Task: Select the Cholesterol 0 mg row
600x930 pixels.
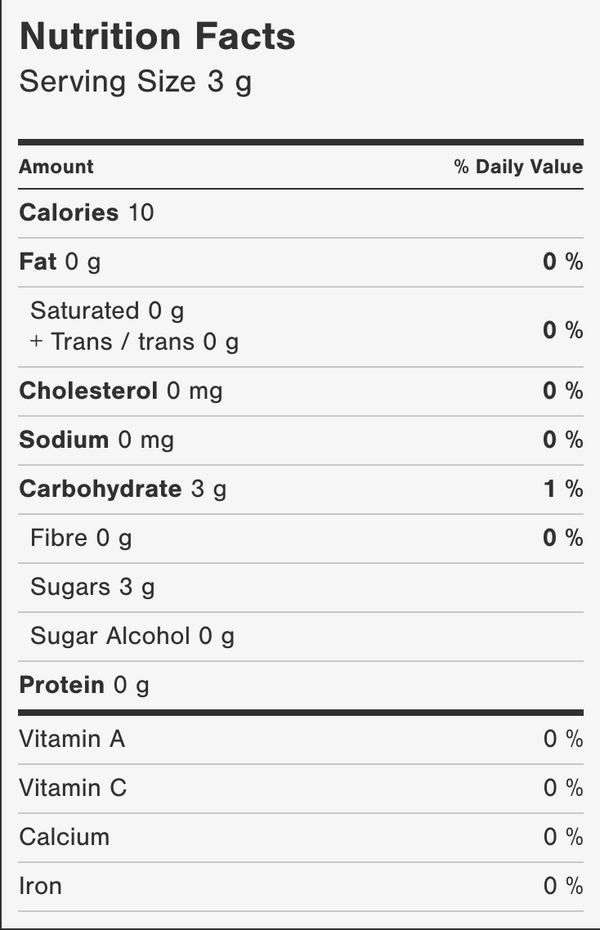Action: click(301, 391)
